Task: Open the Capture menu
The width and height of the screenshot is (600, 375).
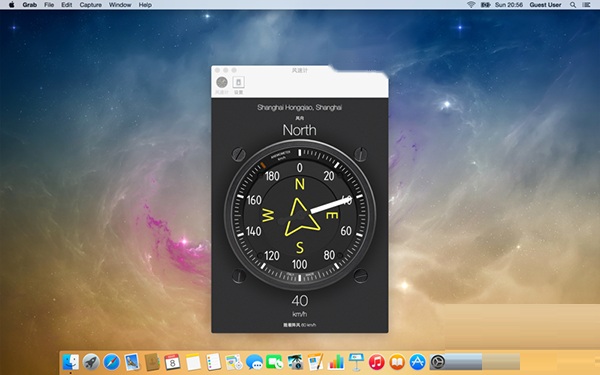Action: [91, 5]
